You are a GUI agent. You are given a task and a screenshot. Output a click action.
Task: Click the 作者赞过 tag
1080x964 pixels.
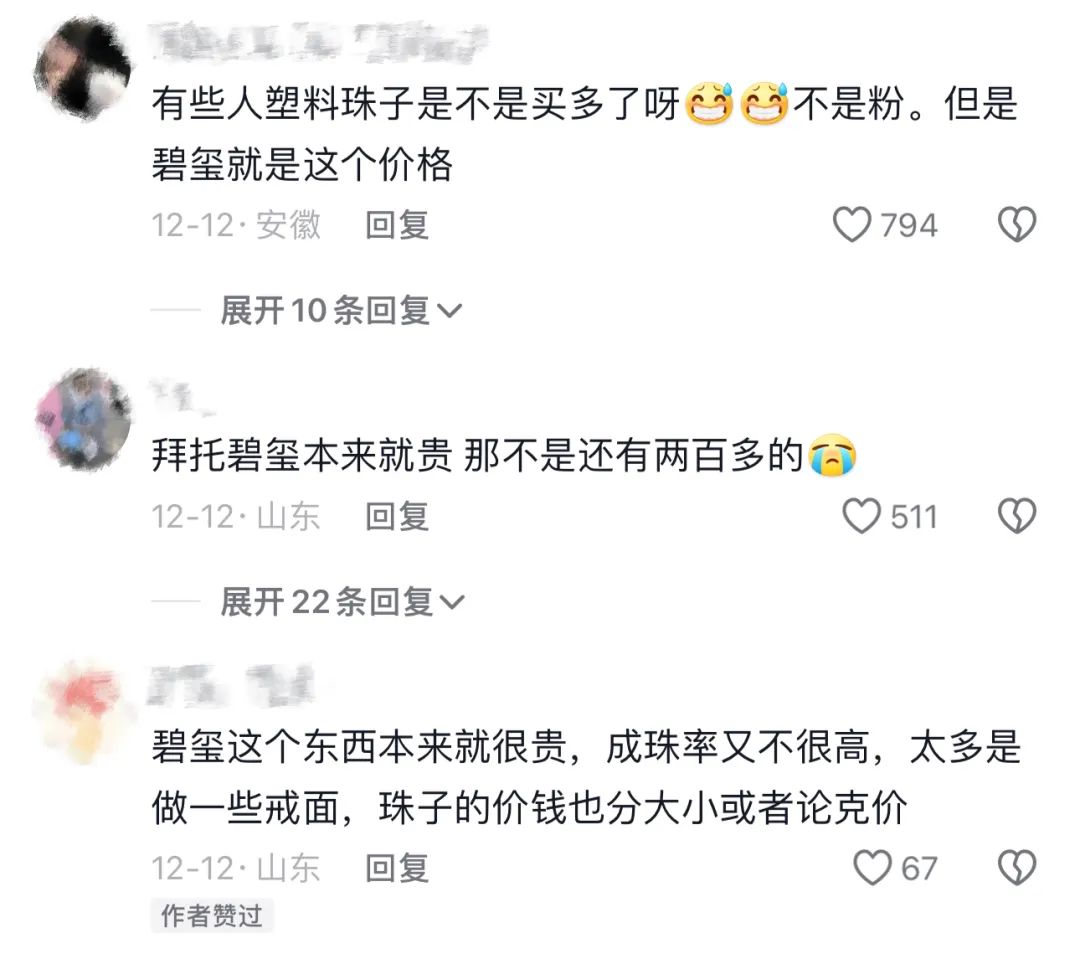(x=212, y=916)
